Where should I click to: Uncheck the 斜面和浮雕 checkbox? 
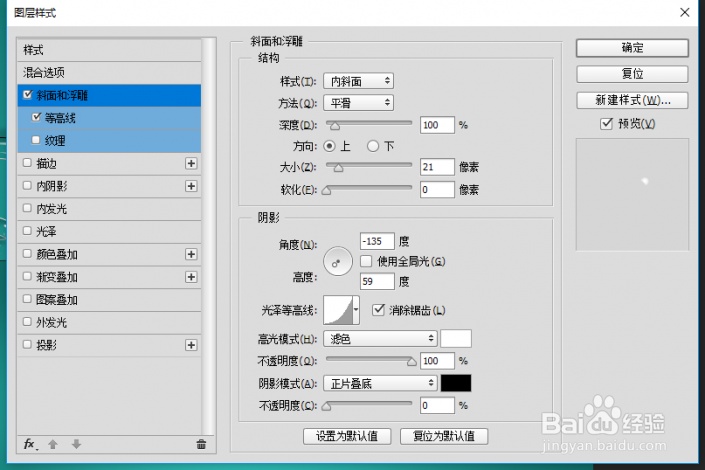[x=28, y=94]
